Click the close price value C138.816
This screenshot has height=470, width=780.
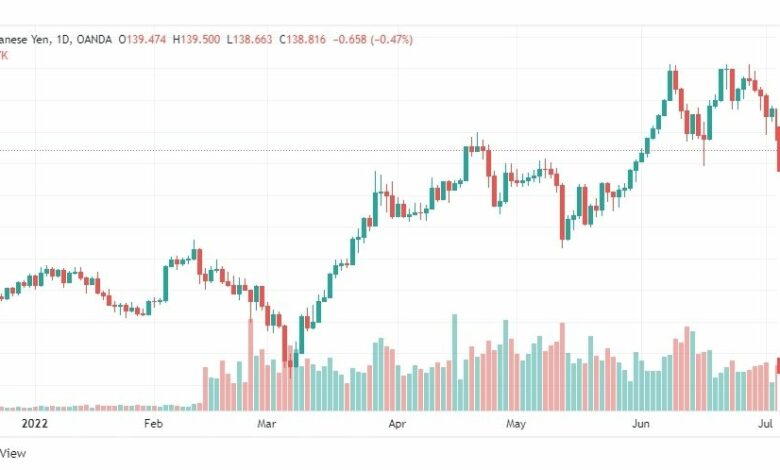pyautogui.click(x=302, y=40)
